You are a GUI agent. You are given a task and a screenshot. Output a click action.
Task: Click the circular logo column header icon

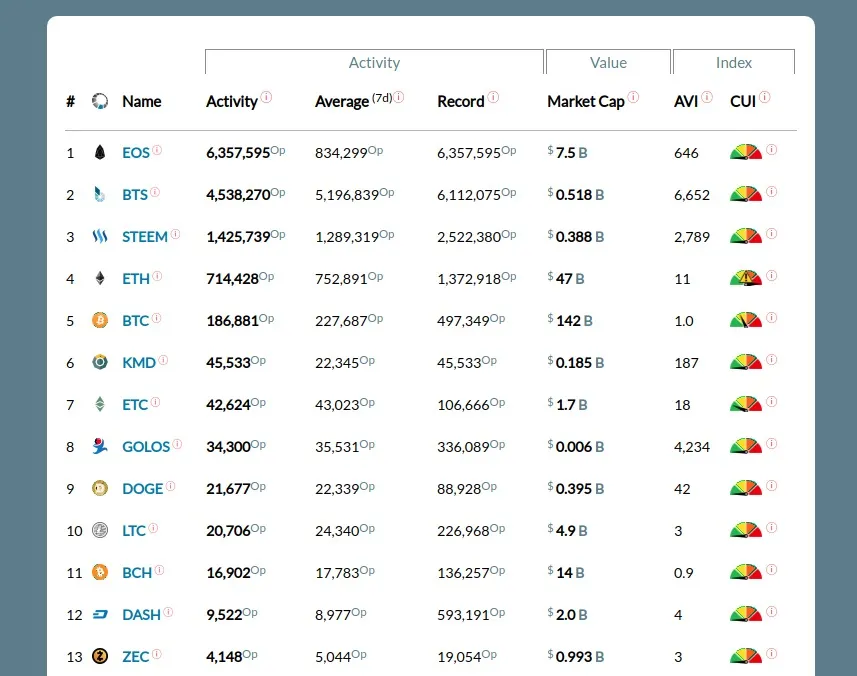[99, 101]
